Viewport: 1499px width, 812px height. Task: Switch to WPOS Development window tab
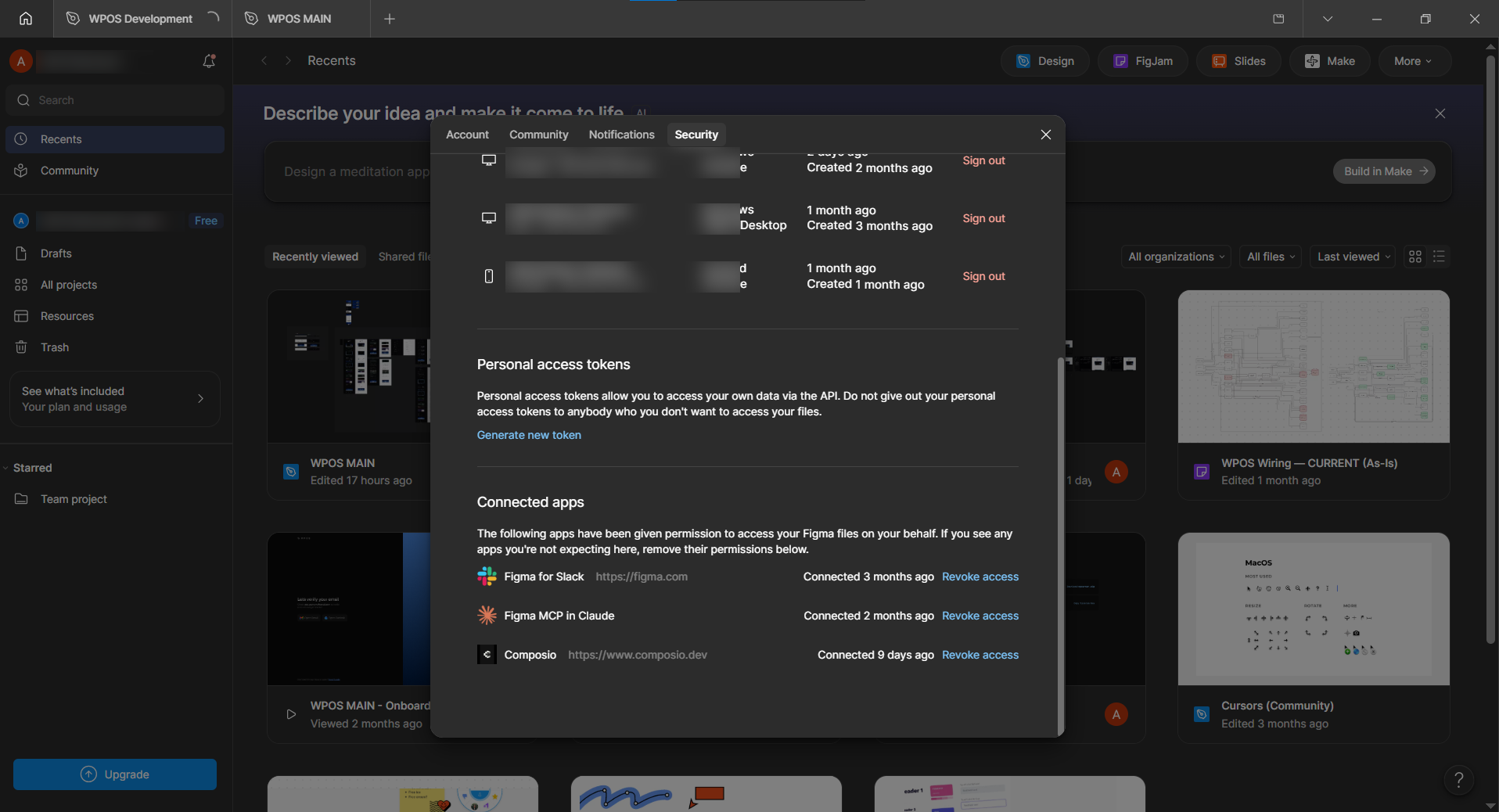click(141, 19)
